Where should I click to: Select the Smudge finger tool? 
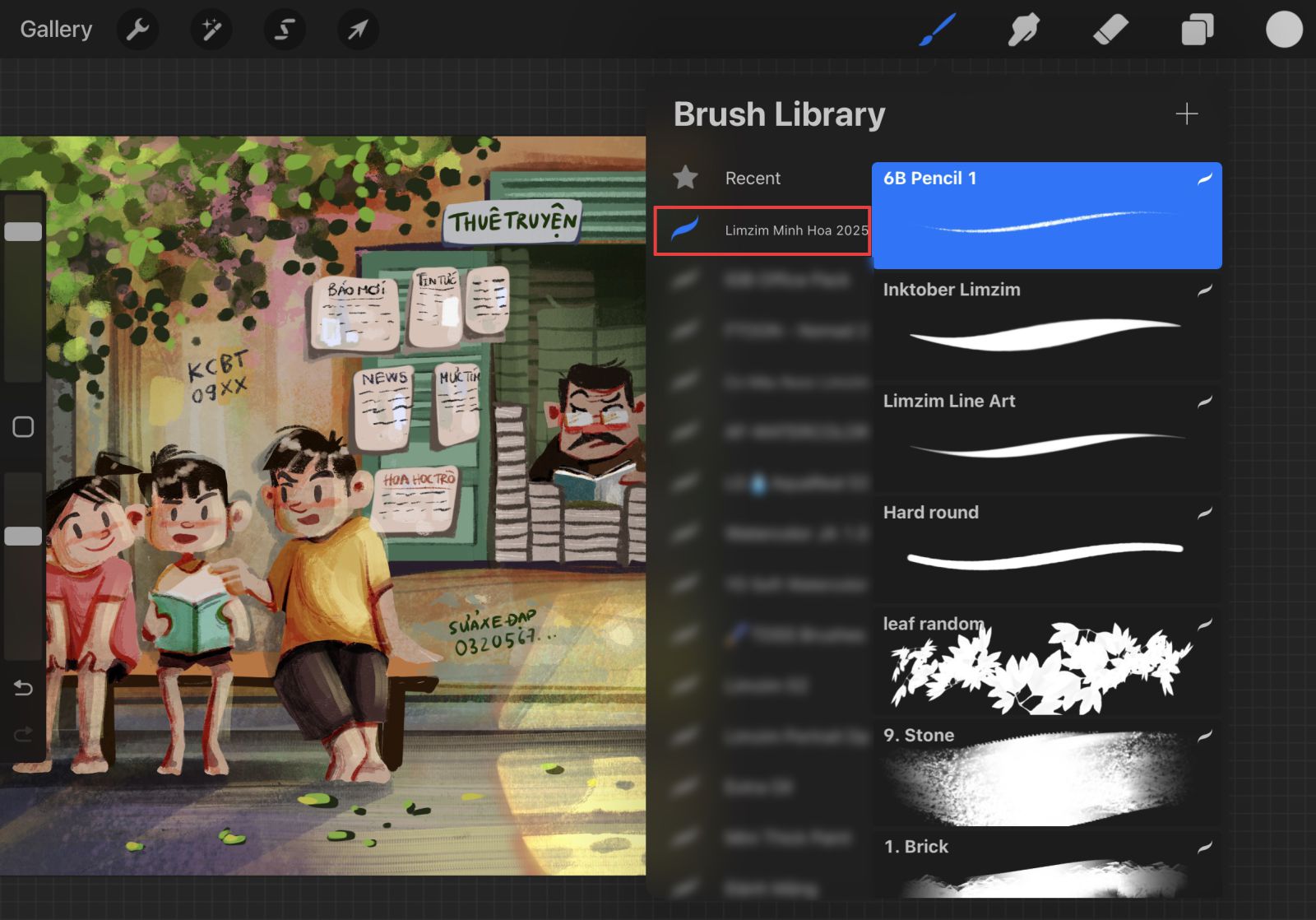coord(1024,30)
